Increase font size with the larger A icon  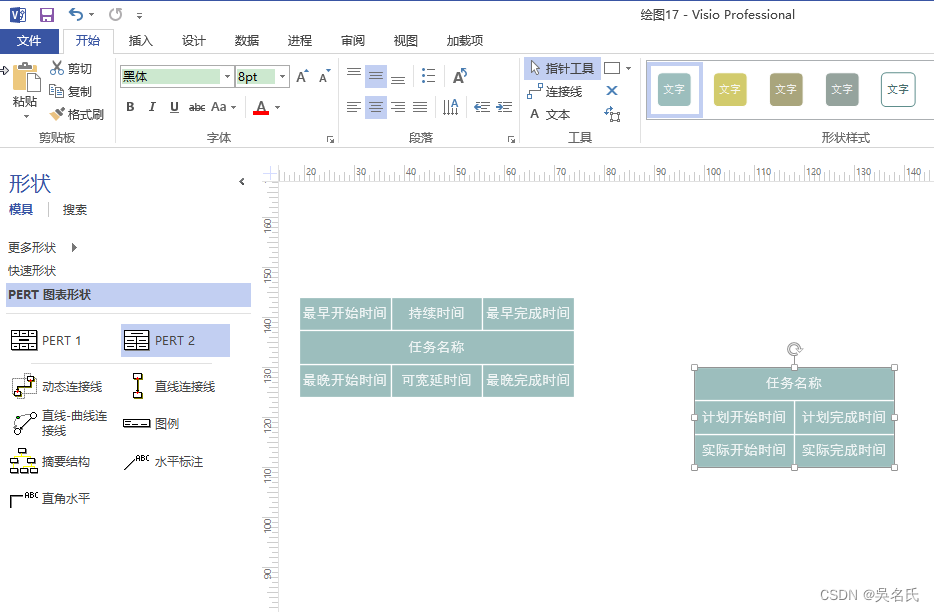pyautogui.click(x=303, y=76)
